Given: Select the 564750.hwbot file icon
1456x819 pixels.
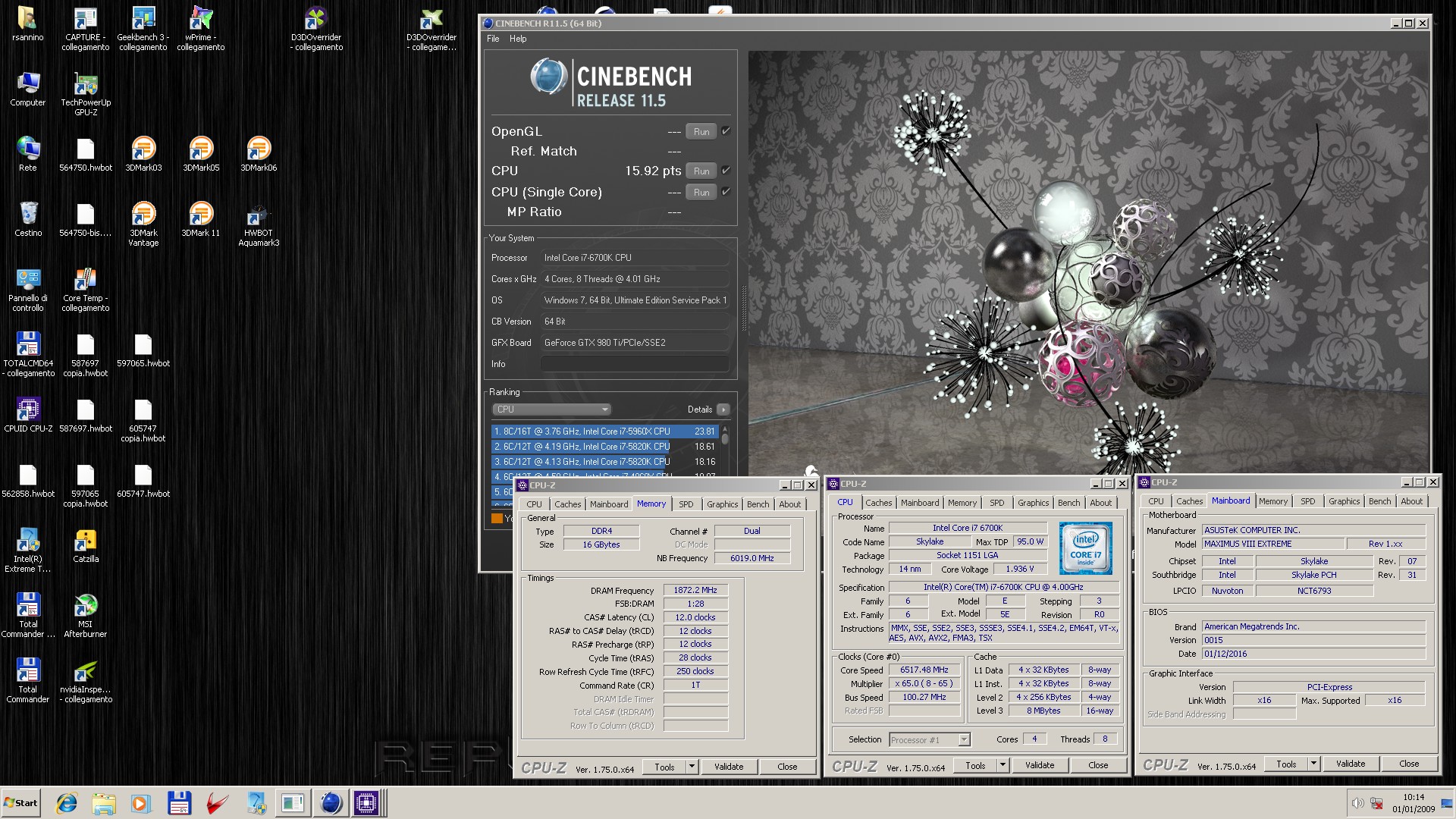Looking at the screenshot, I should [86, 154].
